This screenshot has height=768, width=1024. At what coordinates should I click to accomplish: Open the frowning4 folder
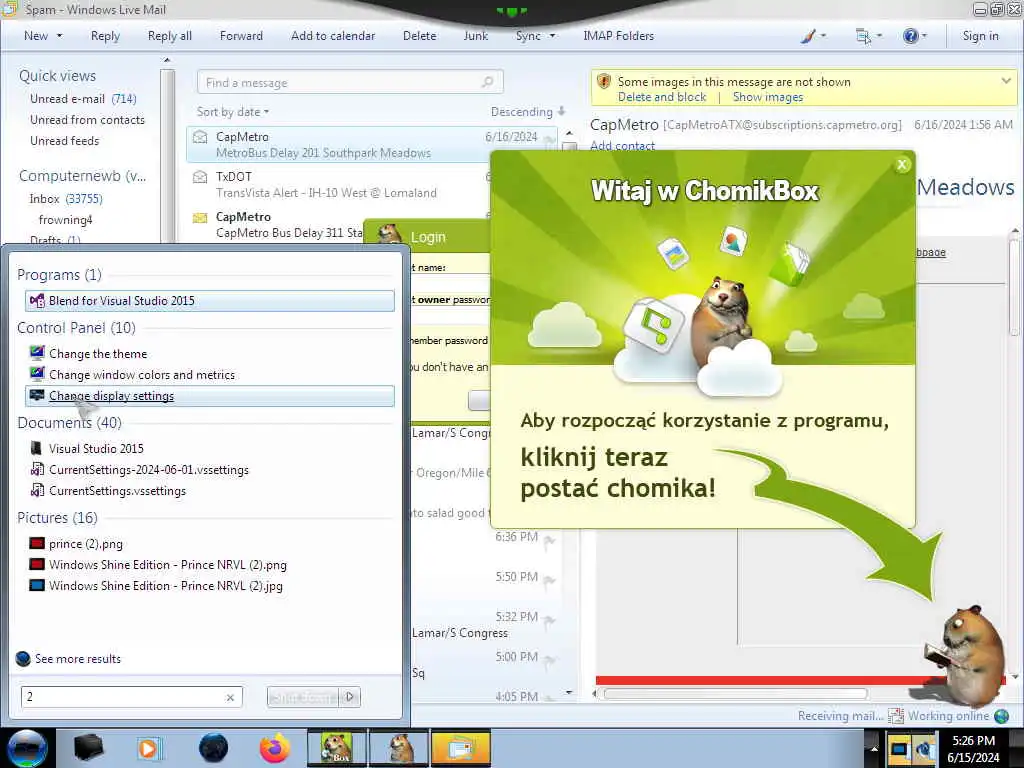[65, 219]
